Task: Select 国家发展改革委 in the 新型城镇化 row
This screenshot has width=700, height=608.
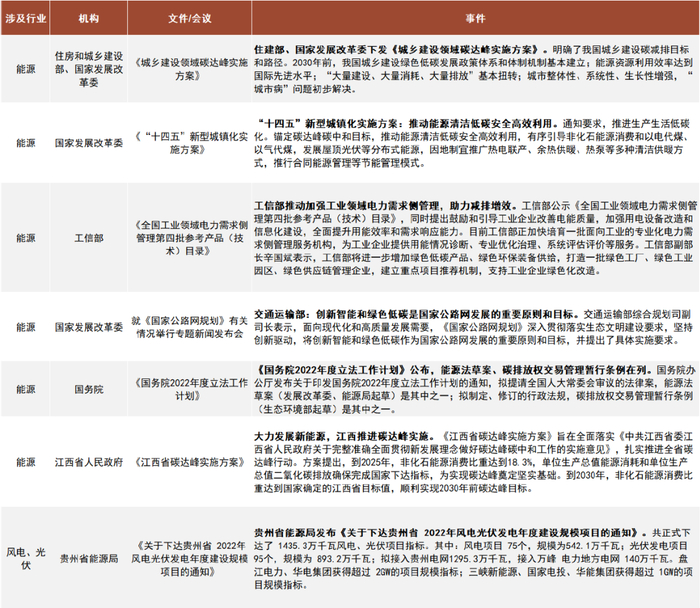Action: (x=88, y=143)
